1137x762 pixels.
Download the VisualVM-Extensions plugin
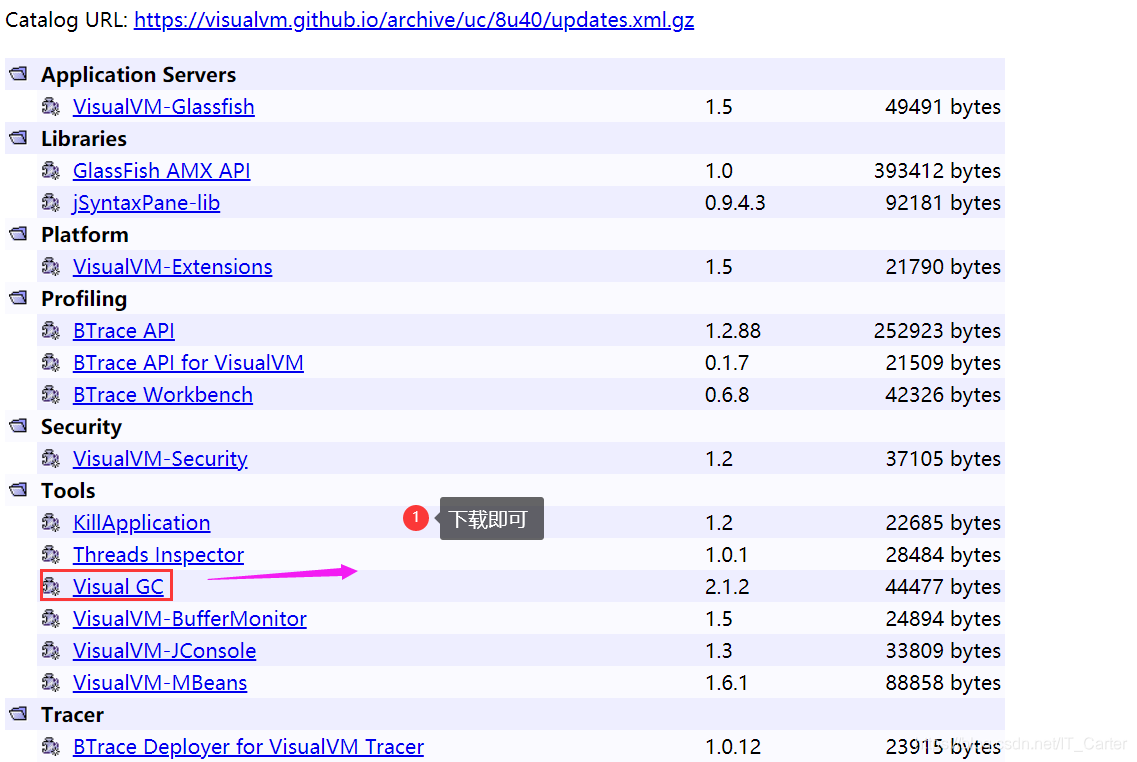pyautogui.click(x=173, y=266)
